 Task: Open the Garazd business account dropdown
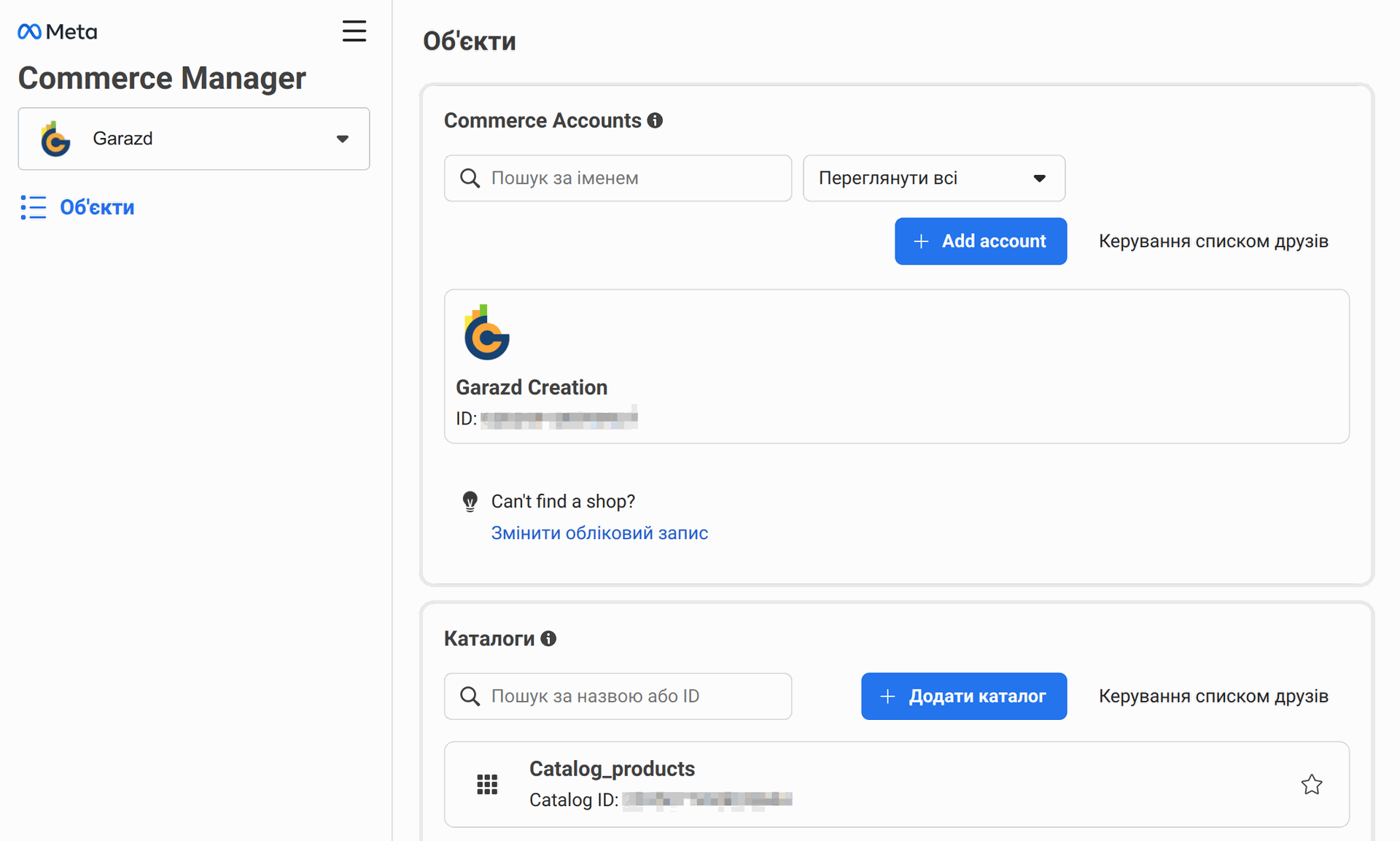coord(194,139)
